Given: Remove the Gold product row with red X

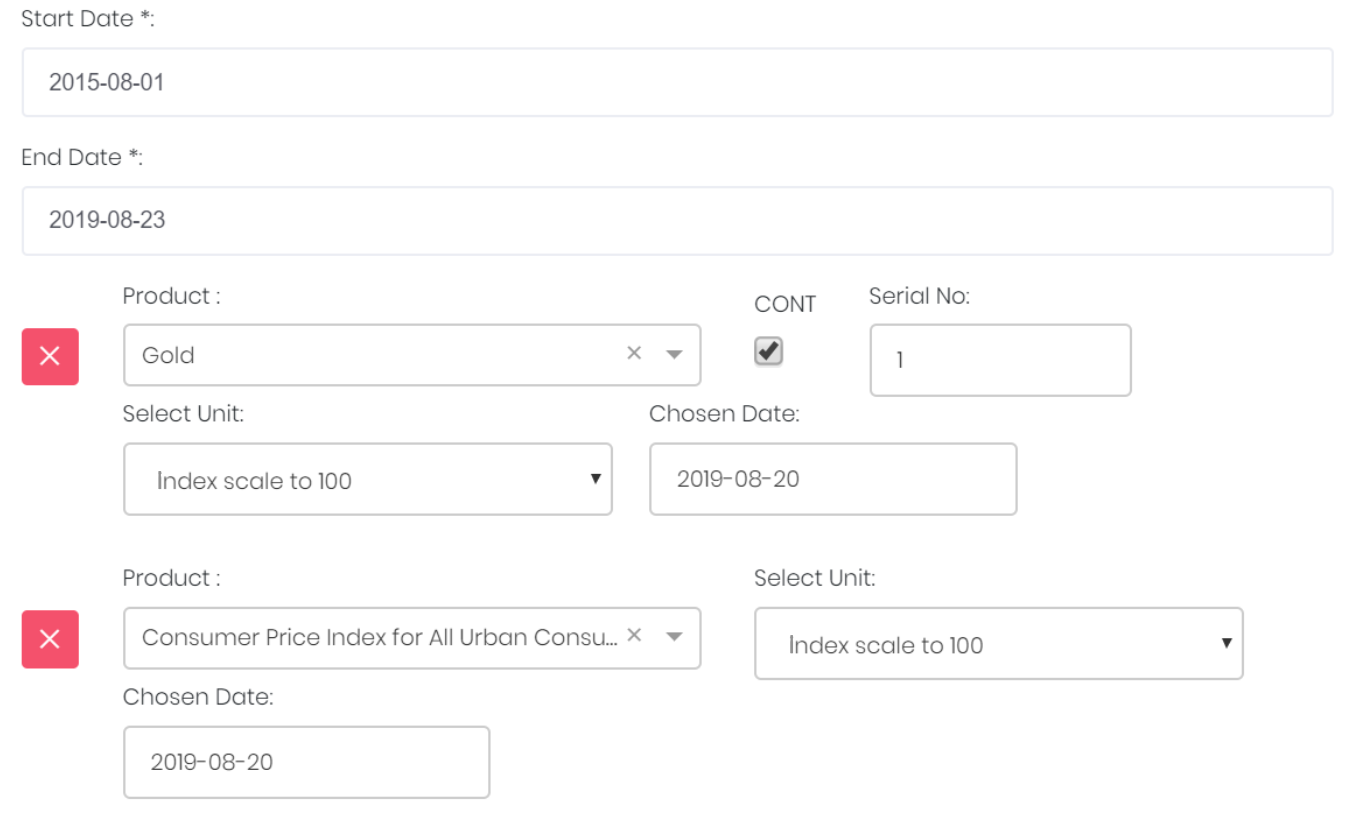Looking at the screenshot, I should 50,356.
